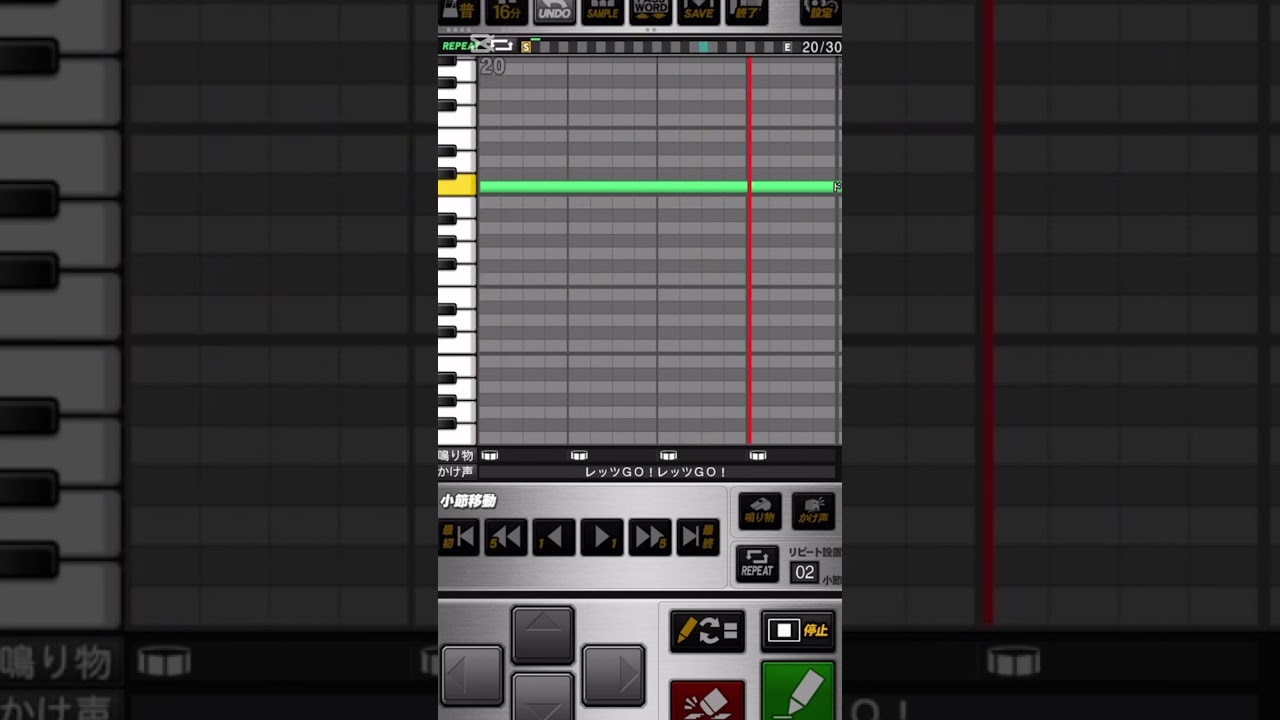Save the song with SAVE button
This screenshot has width=1280, height=720.
[698, 11]
